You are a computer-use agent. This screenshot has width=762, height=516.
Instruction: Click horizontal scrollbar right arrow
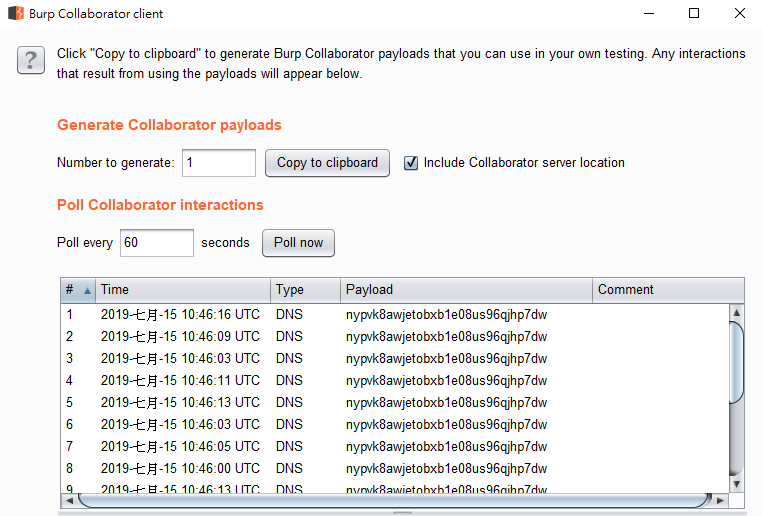pos(721,500)
